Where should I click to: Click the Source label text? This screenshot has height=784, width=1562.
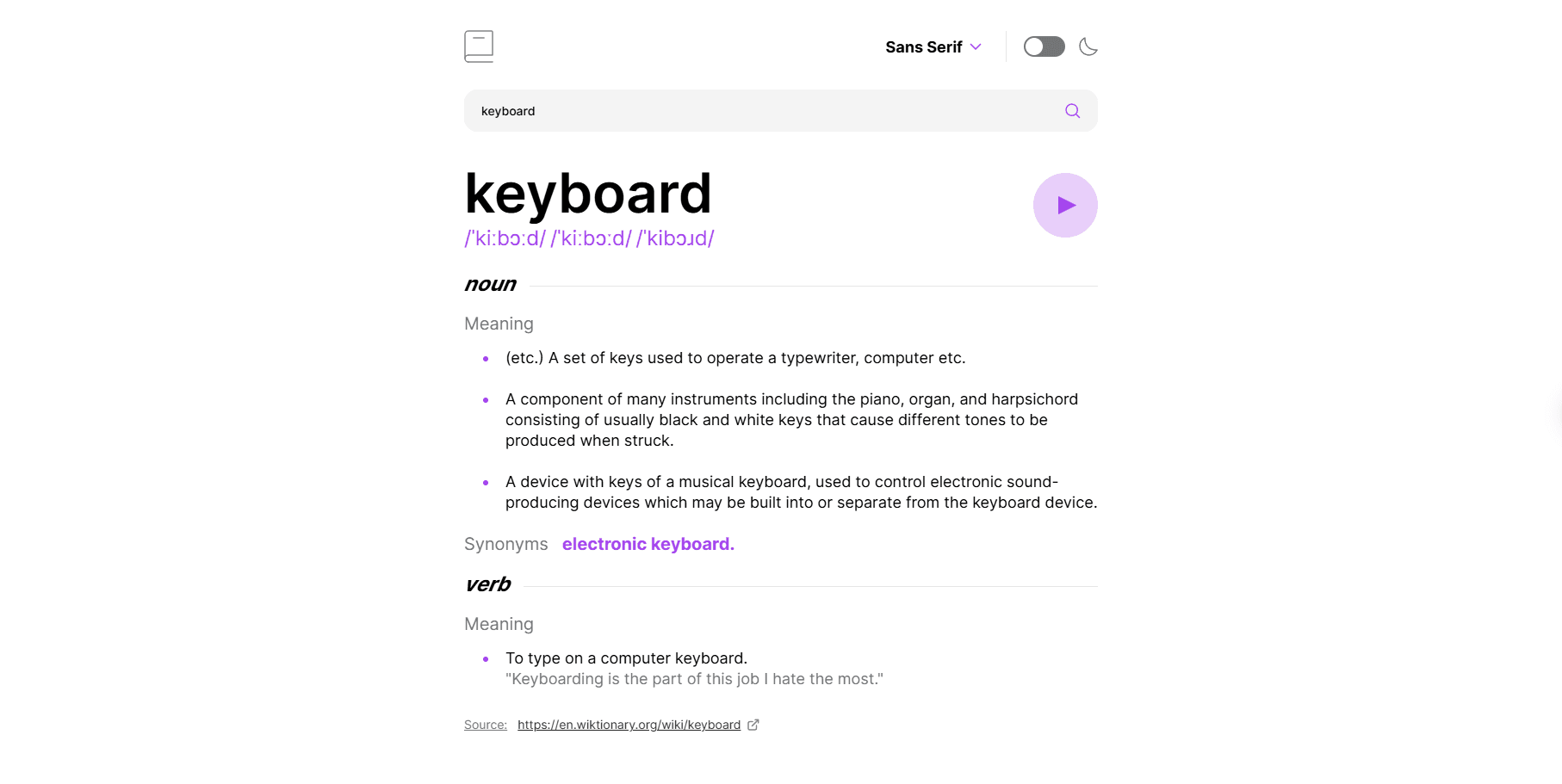[486, 725]
